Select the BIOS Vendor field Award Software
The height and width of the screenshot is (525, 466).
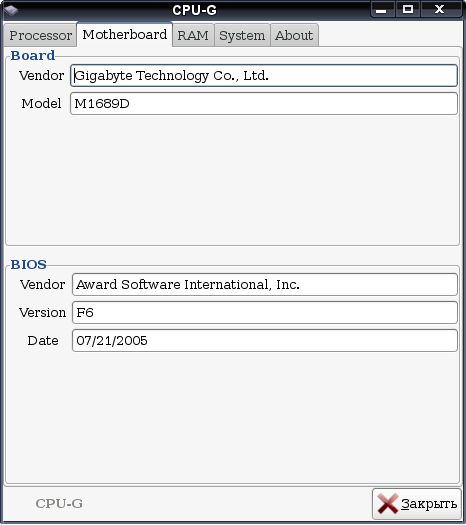[265, 285]
